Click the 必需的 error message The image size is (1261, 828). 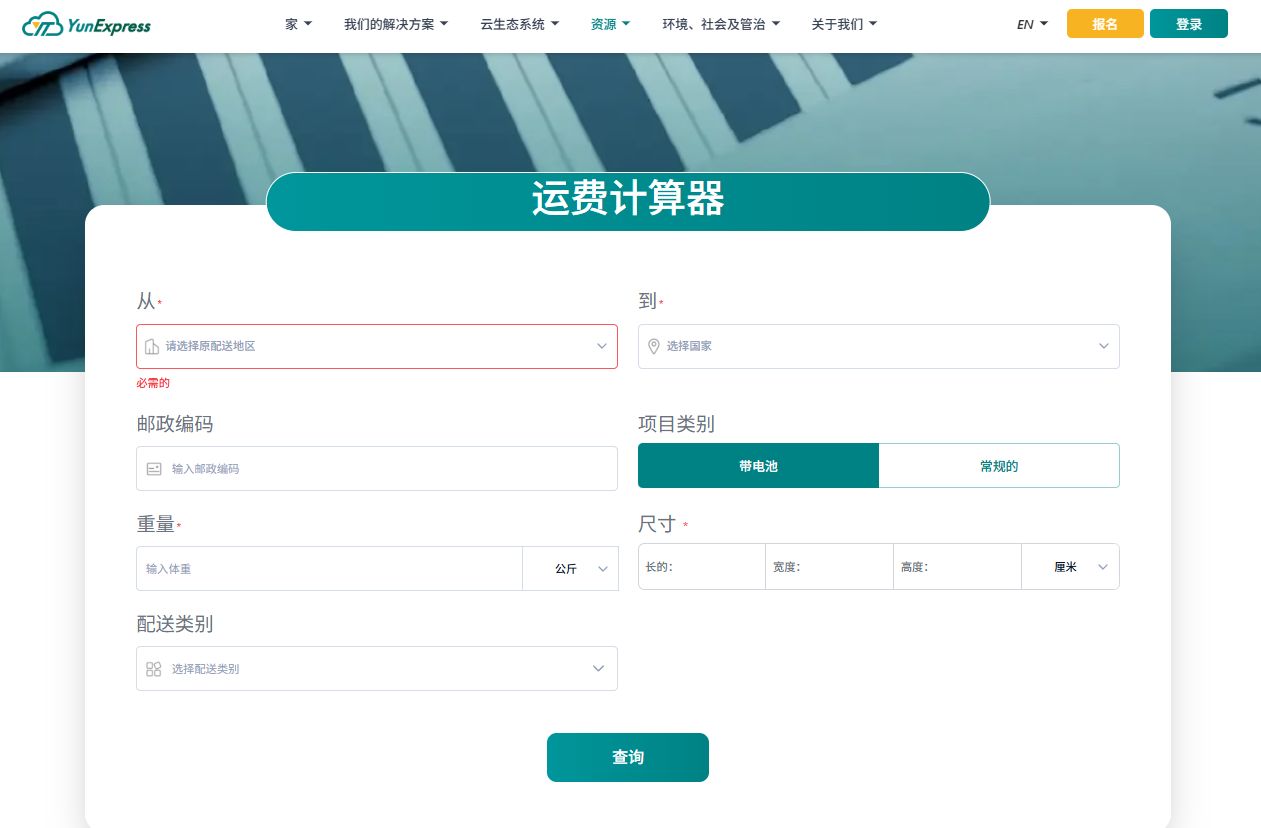[x=153, y=383]
